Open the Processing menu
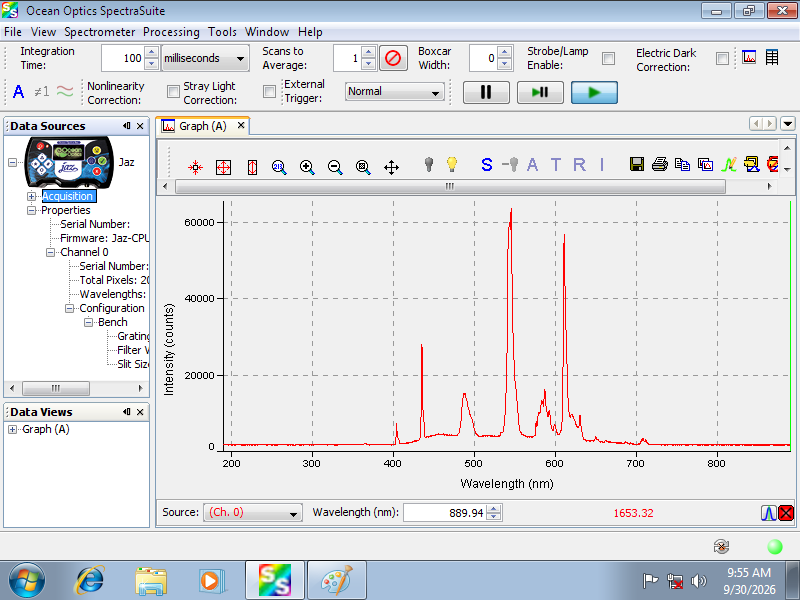 pyautogui.click(x=171, y=32)
